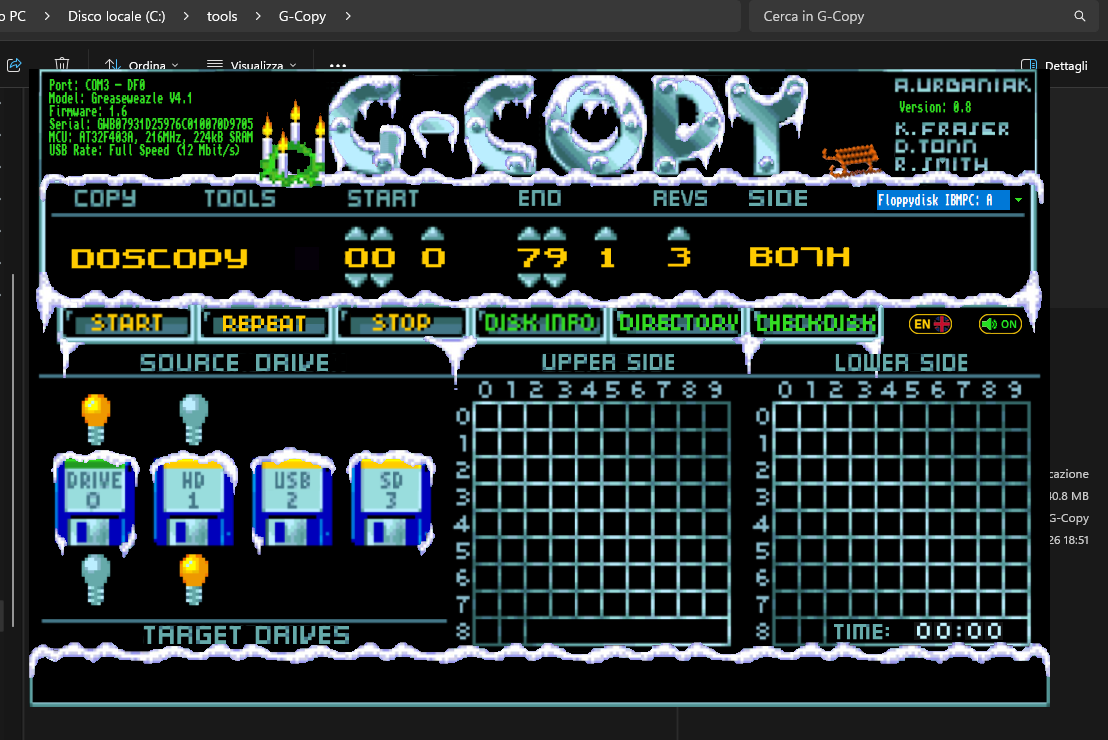Expand the Ordina sort dropdown
Image resolution: width=1108 pixels, height=740 pixels.
pyautogui.click(x=142, y=65)
